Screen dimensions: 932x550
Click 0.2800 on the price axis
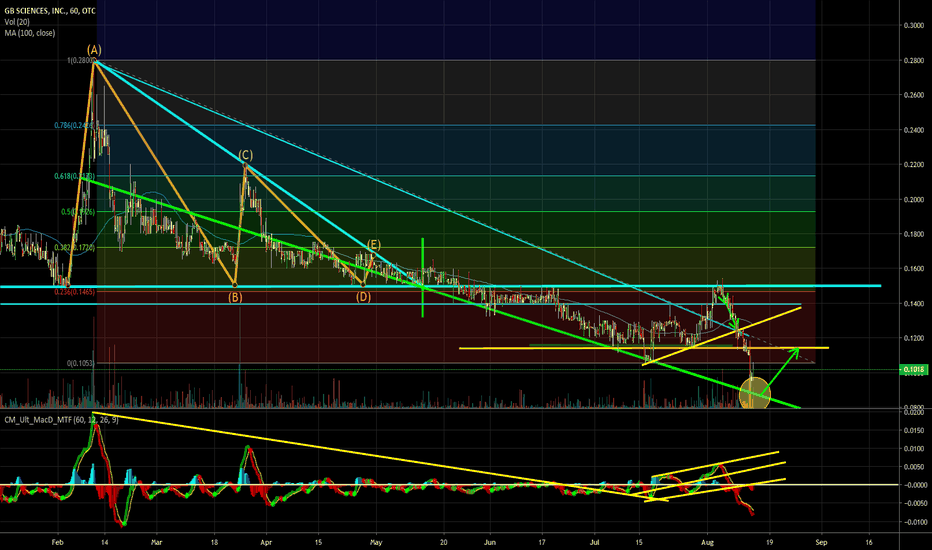point(914,61)
